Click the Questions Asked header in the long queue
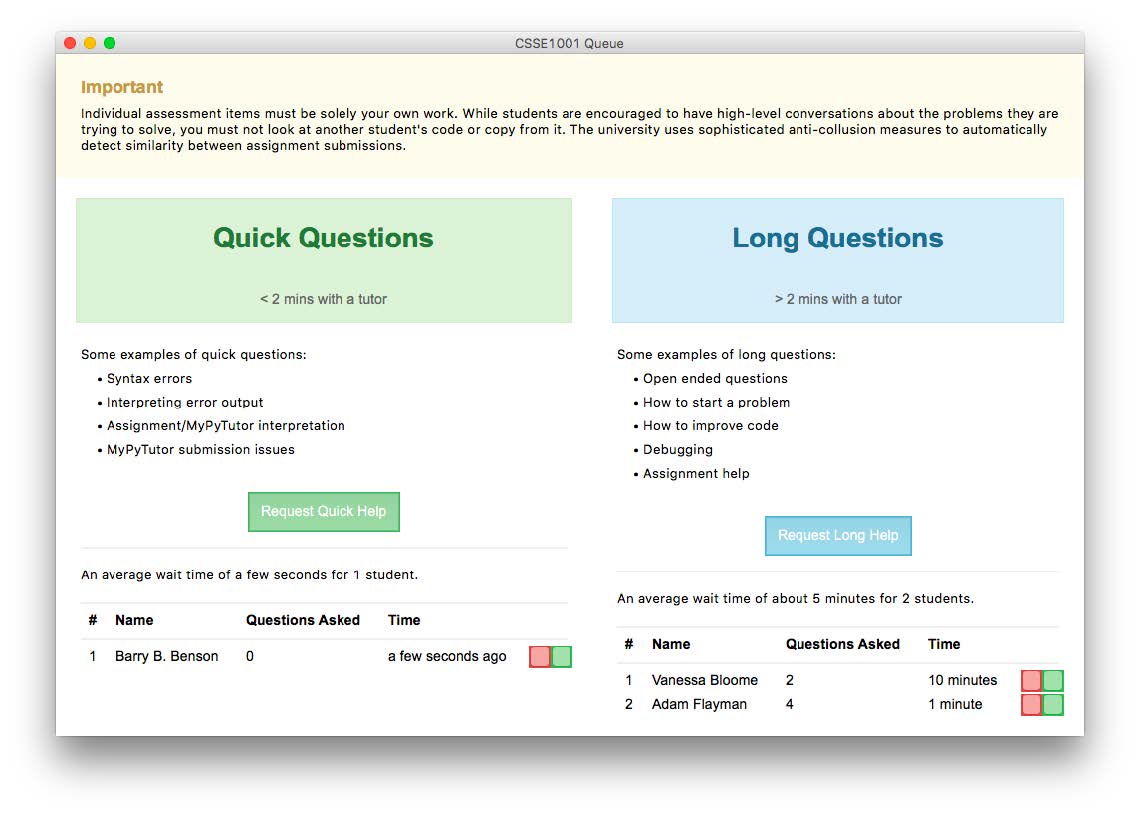This screenshot has height=816, width=1140. [x=843, y=644]
